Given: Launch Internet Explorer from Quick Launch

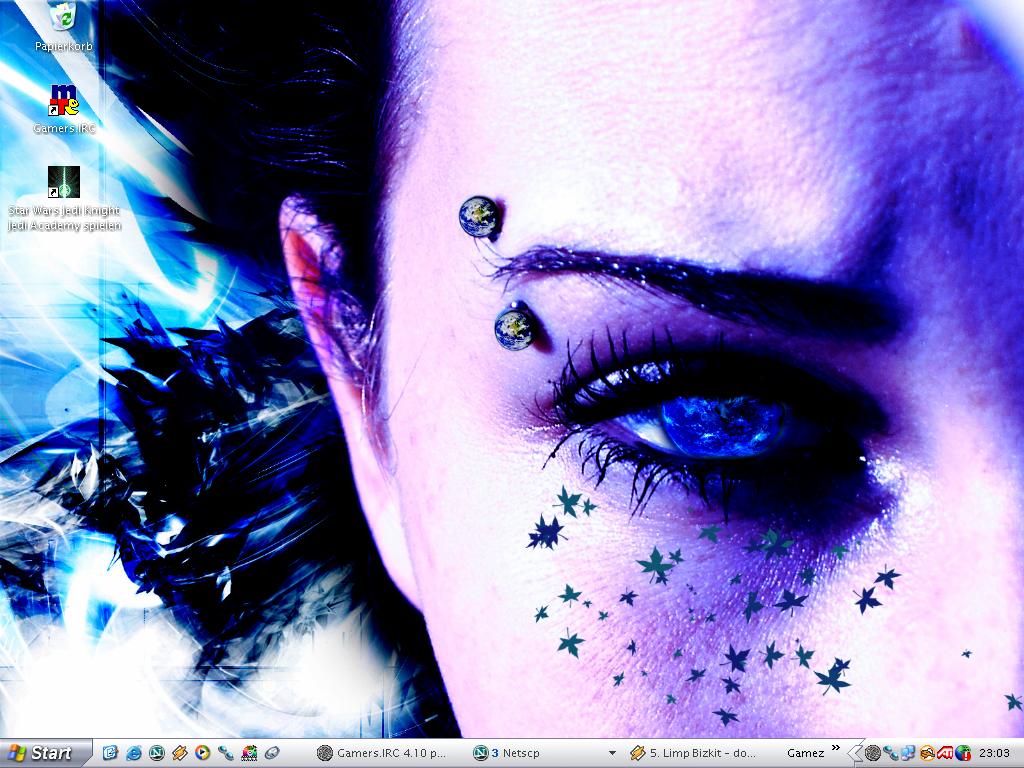Looking at the screenshot, I should tap(133, 753).
